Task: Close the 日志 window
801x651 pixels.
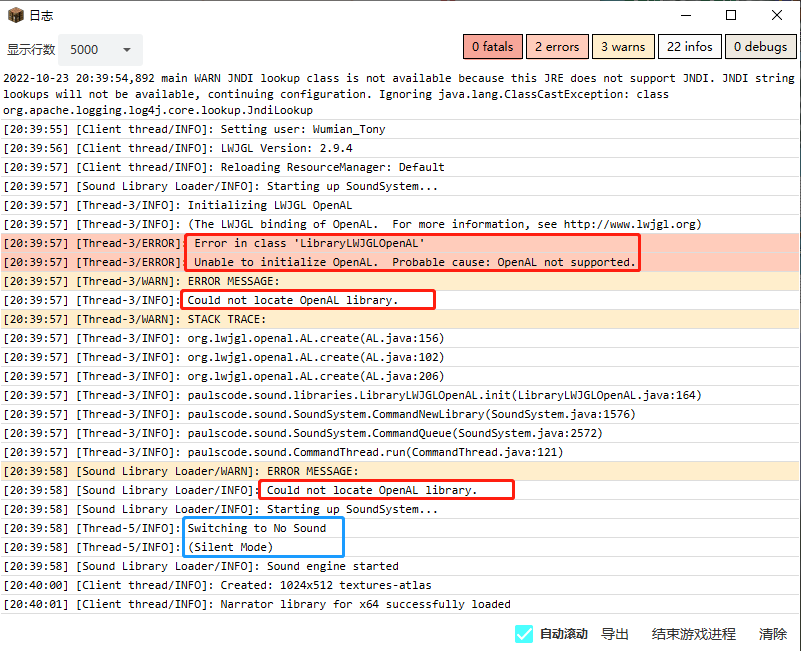Action: pyautogui.click(x=776, y=15)
